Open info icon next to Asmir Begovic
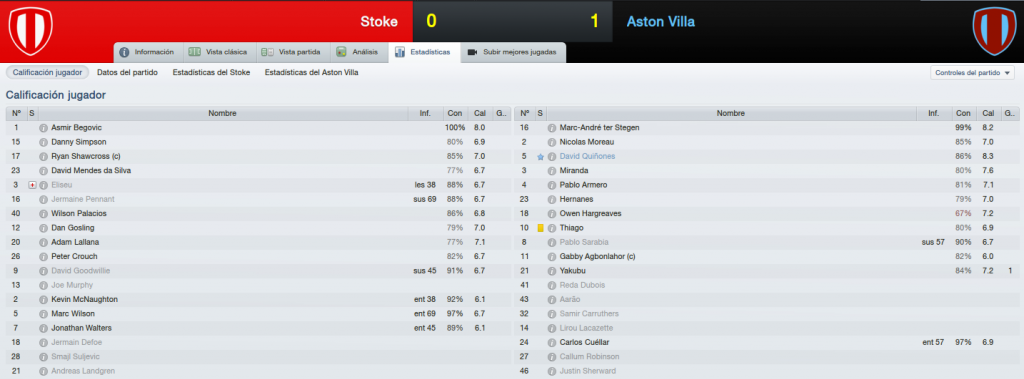This screenshot has width=1024, height=379. 44,127
